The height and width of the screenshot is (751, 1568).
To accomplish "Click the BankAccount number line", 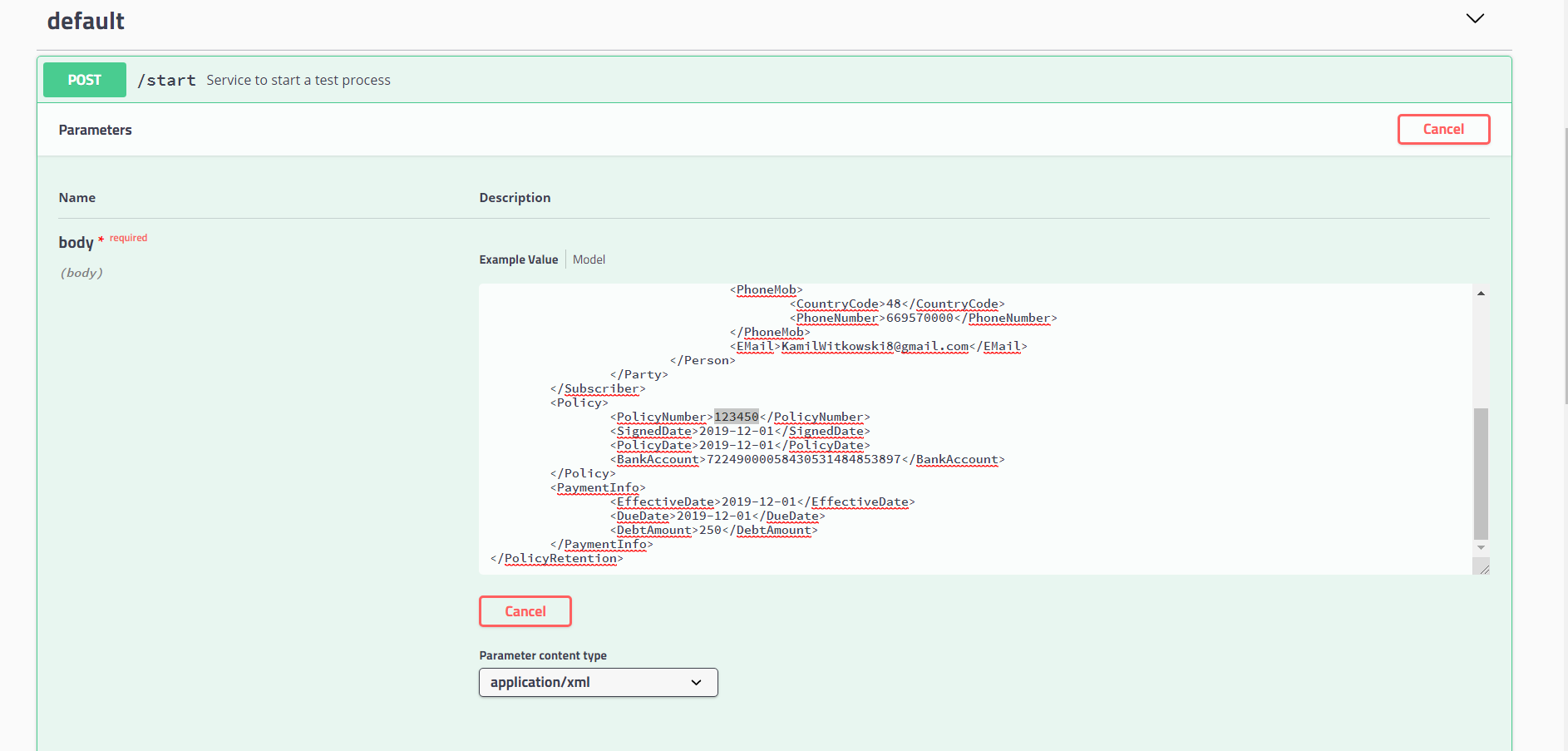I will pyautogui.click(x=807, y=459).
